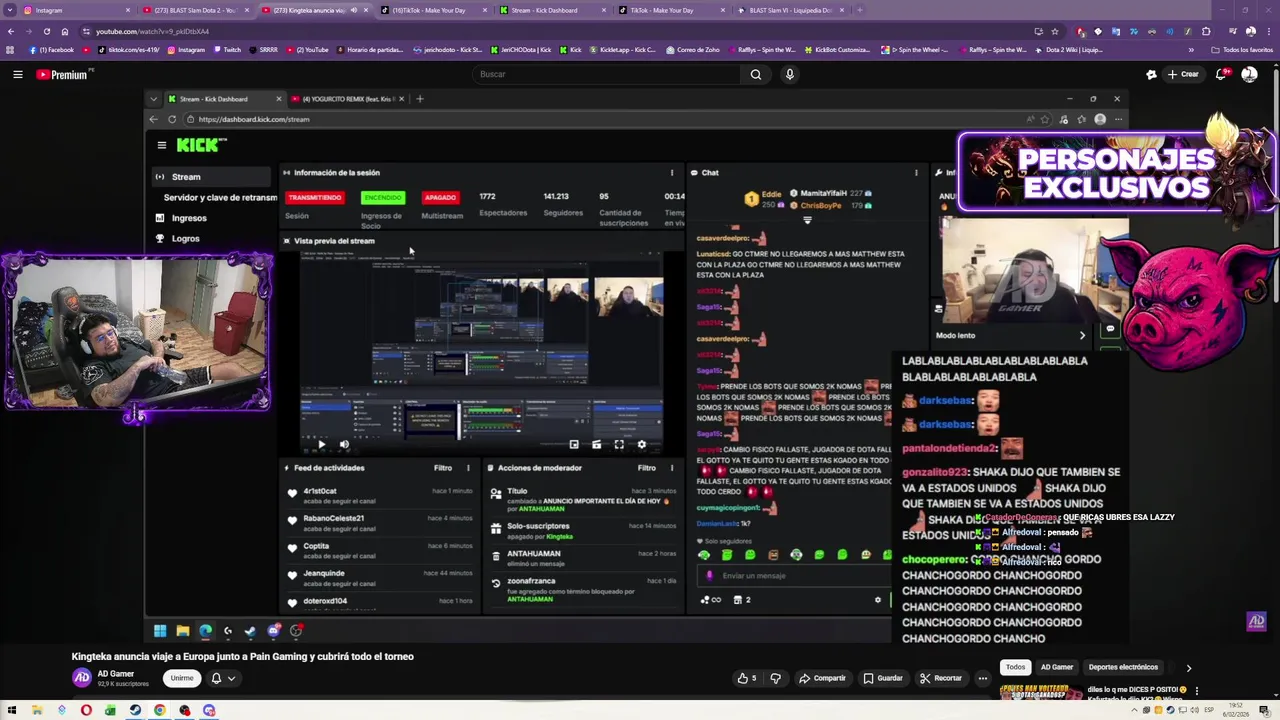The width and height of the screenshot is (1280, 720).
Task: Open the Twitch bookmark
Action: 226,49
